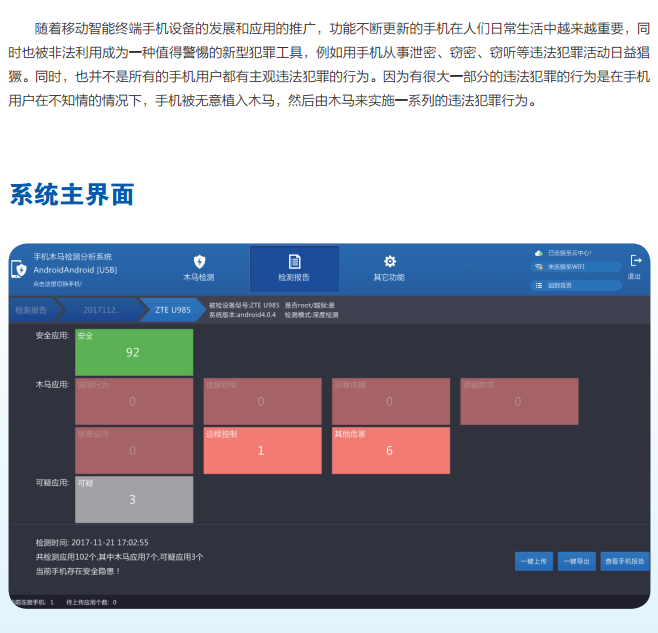Open the green 安全 tile showing 92
Image resolution: width=658 pixels, height=633 pixels.
pos(133,352)
